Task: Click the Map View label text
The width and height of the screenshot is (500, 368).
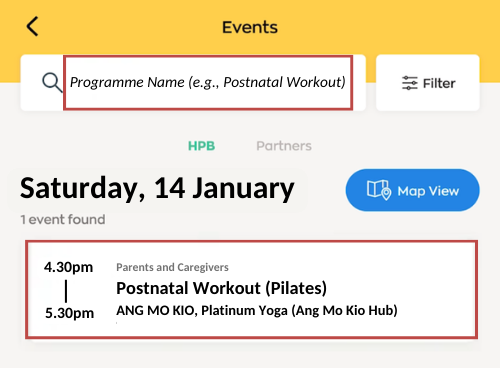Action: (x=428, y=191)
